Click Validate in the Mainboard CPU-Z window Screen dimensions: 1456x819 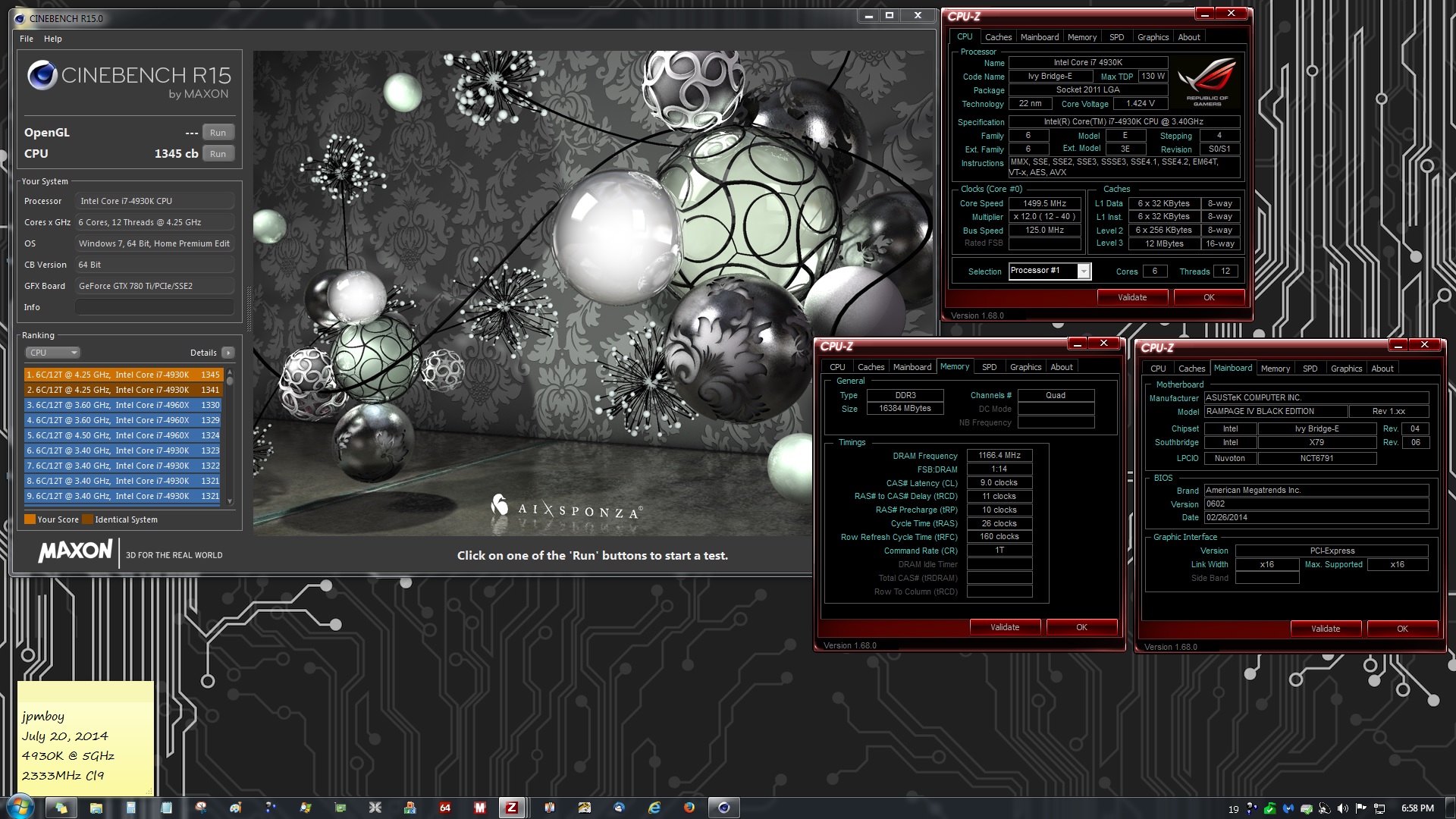point(1326,629)
